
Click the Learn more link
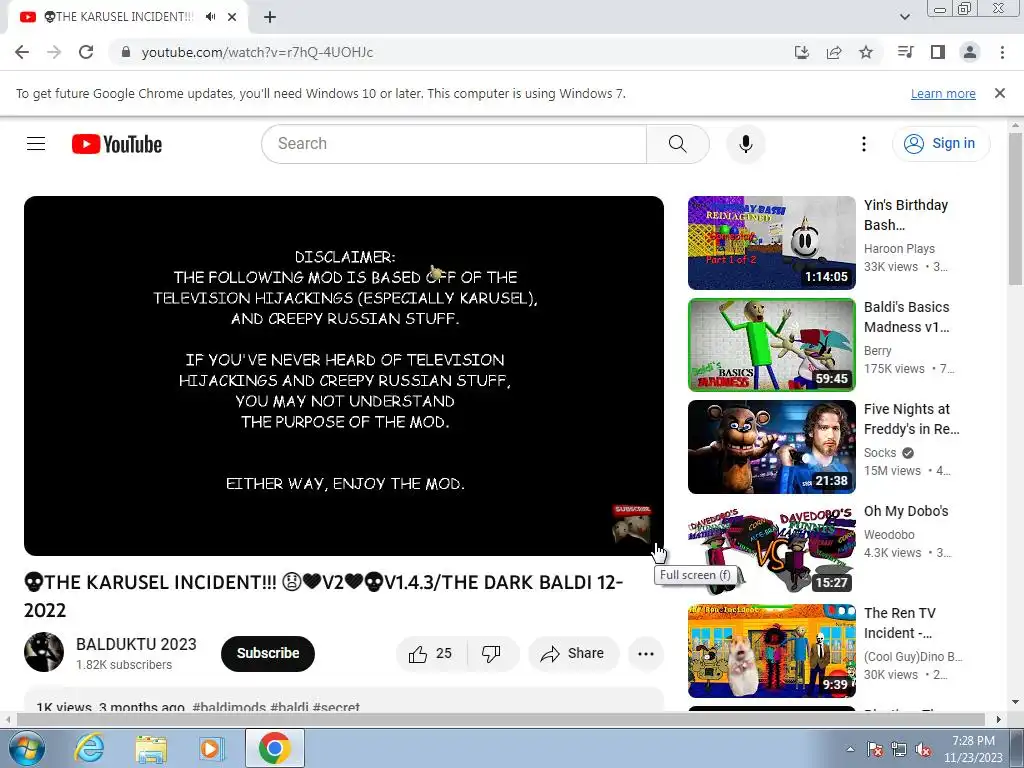[x=943, y=93]
